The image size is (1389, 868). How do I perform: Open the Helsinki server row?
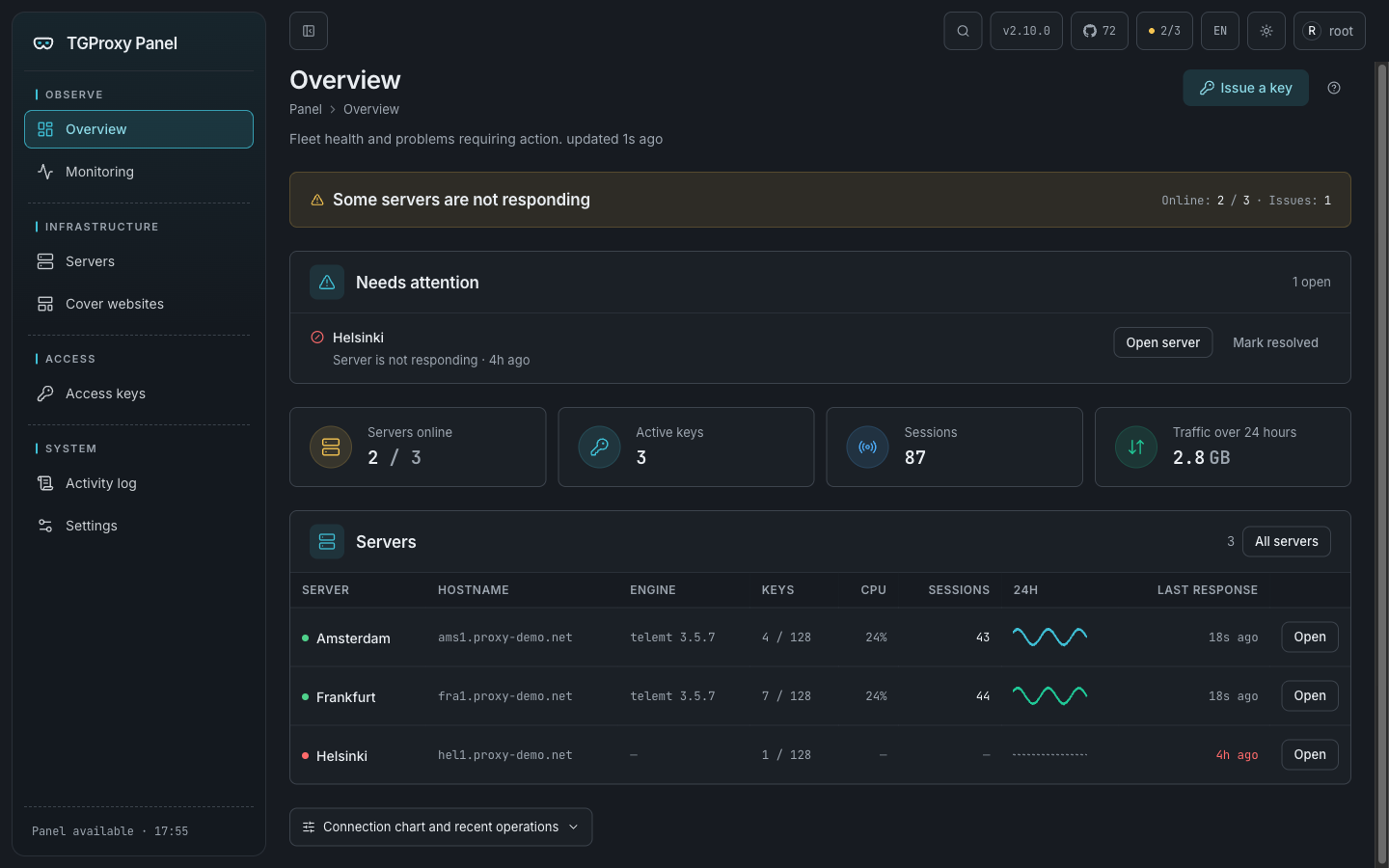(x=1309, y=754)
